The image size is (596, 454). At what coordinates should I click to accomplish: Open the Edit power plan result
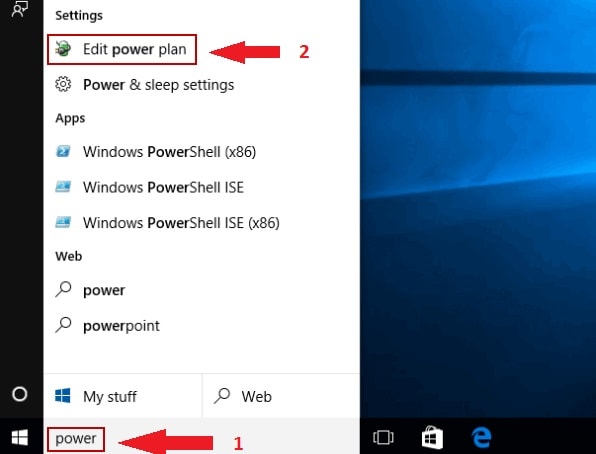point(122,49)
